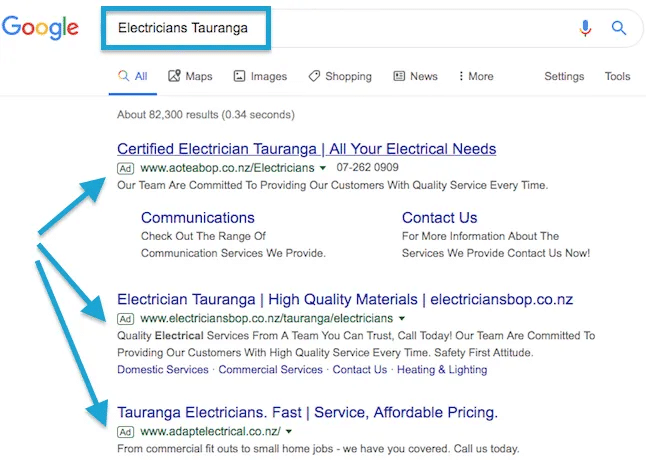Switch to the Images tab

(260, 76)
